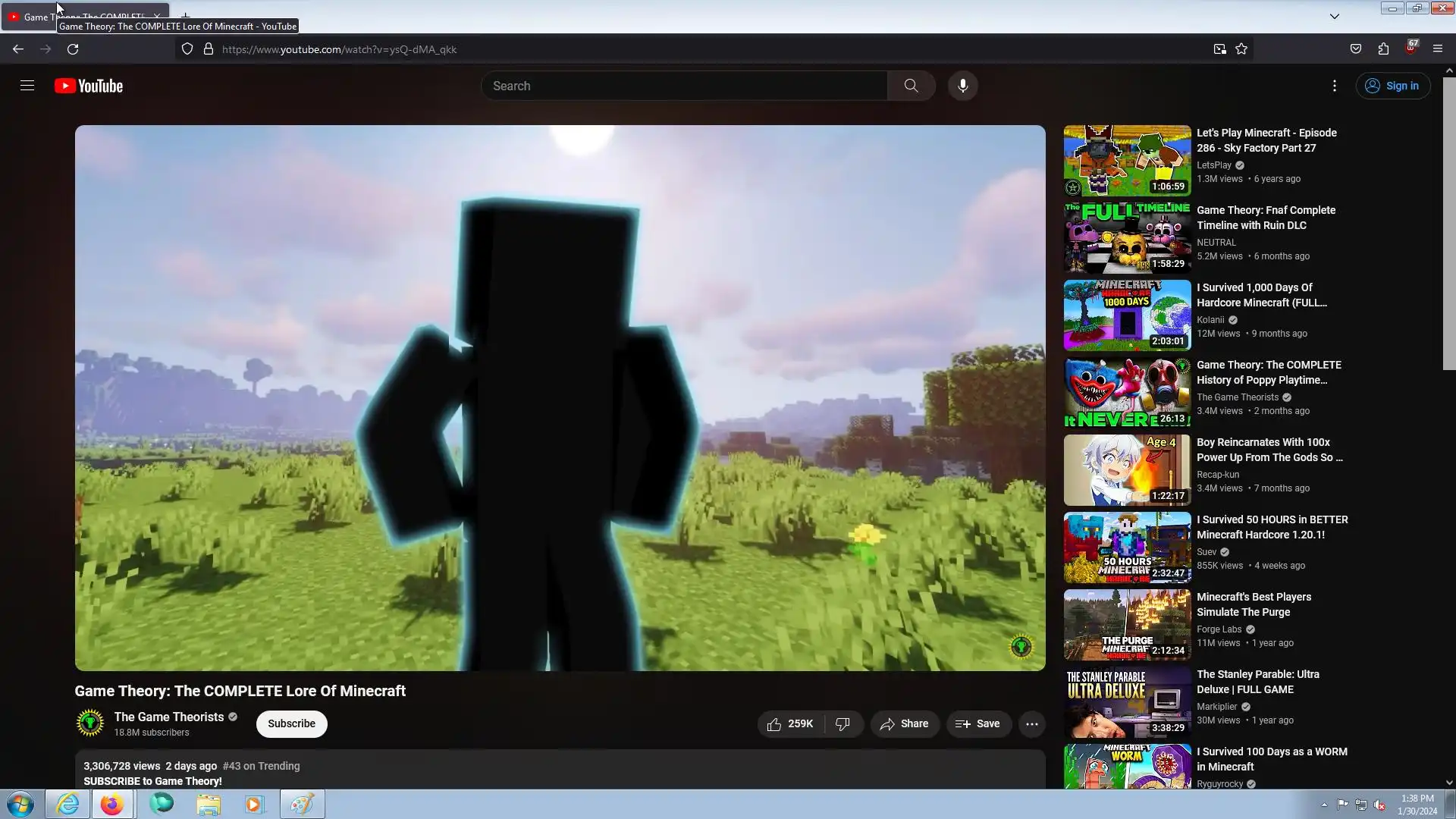Viewport: 1456px width, 819px height.
Task: Open the Firefox application hamburger menu
Action: 1437,49
